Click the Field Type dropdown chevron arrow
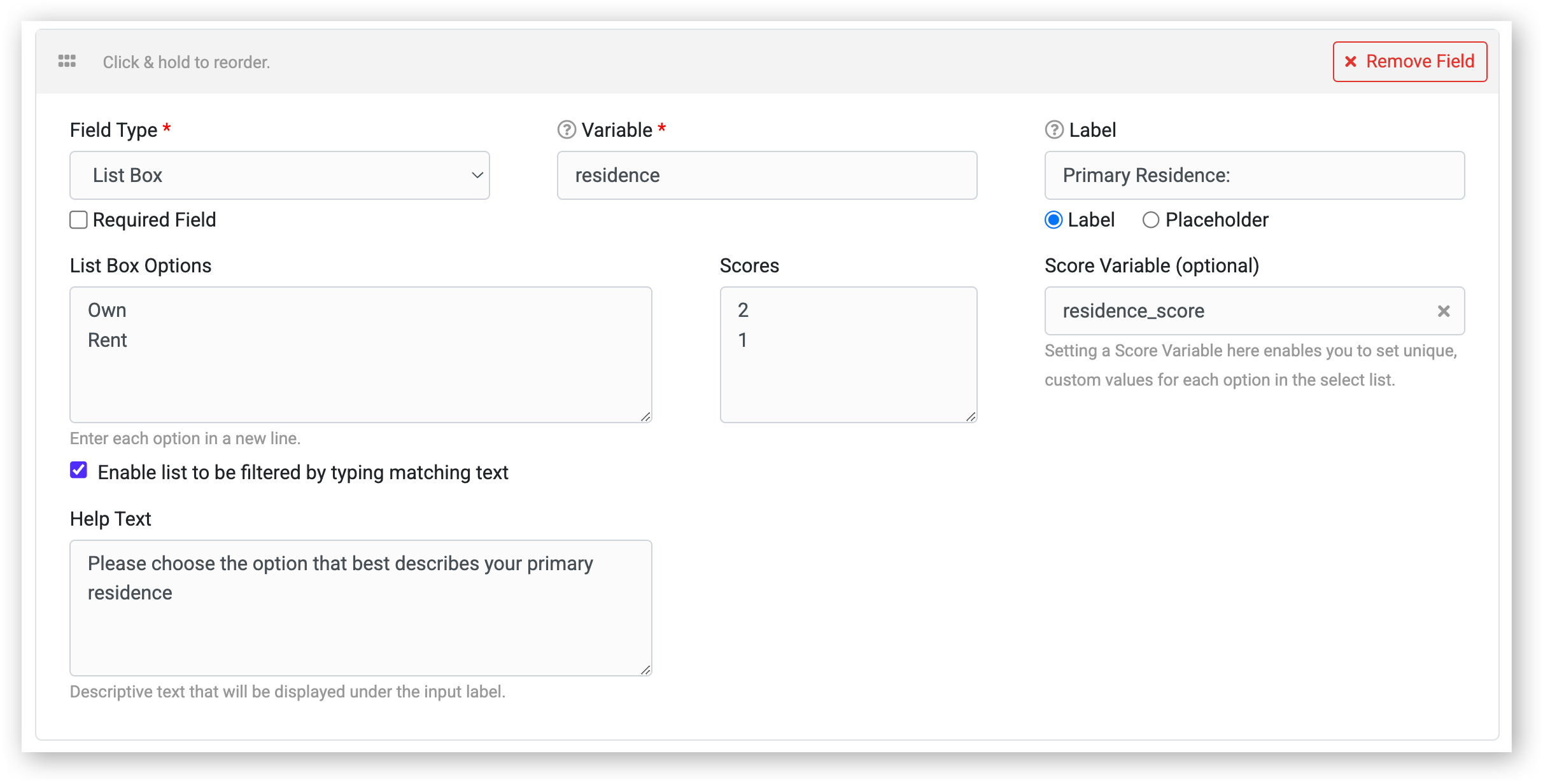Screen dimensions: 1543x784 pyautogui.click(x=477, y=175)
